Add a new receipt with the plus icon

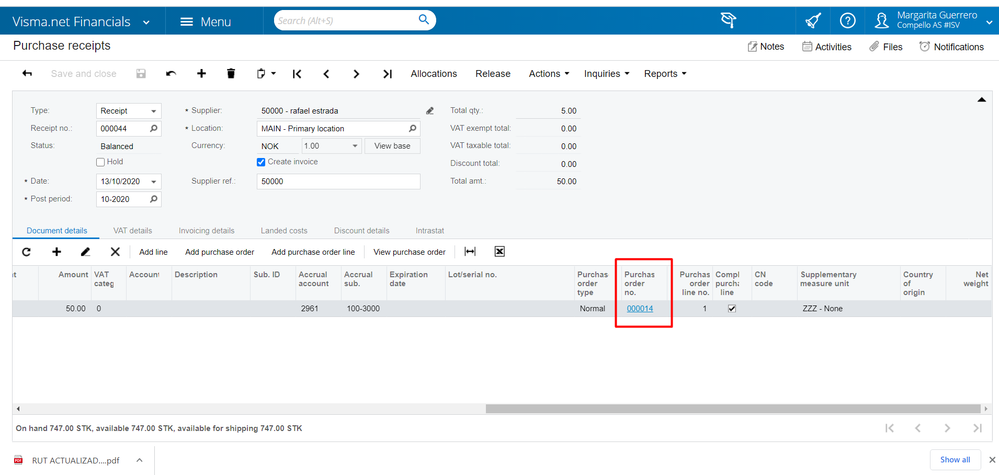click(201, 74)
